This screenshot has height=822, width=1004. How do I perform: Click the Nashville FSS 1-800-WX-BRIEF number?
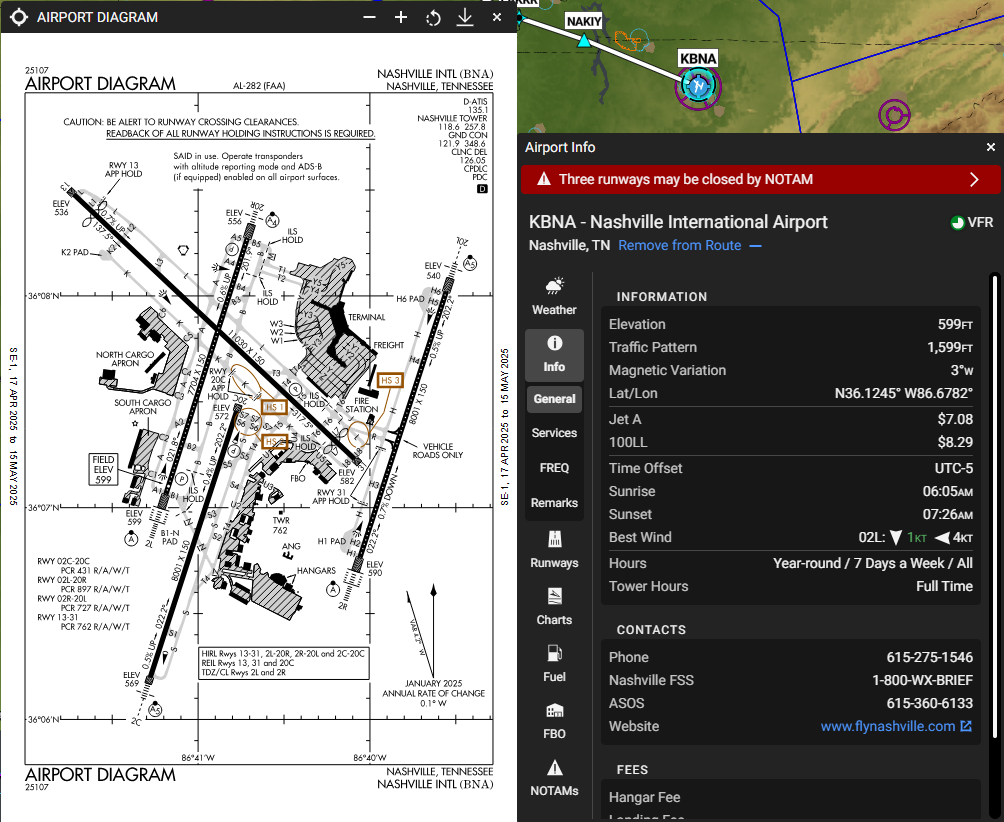(923, 680)
